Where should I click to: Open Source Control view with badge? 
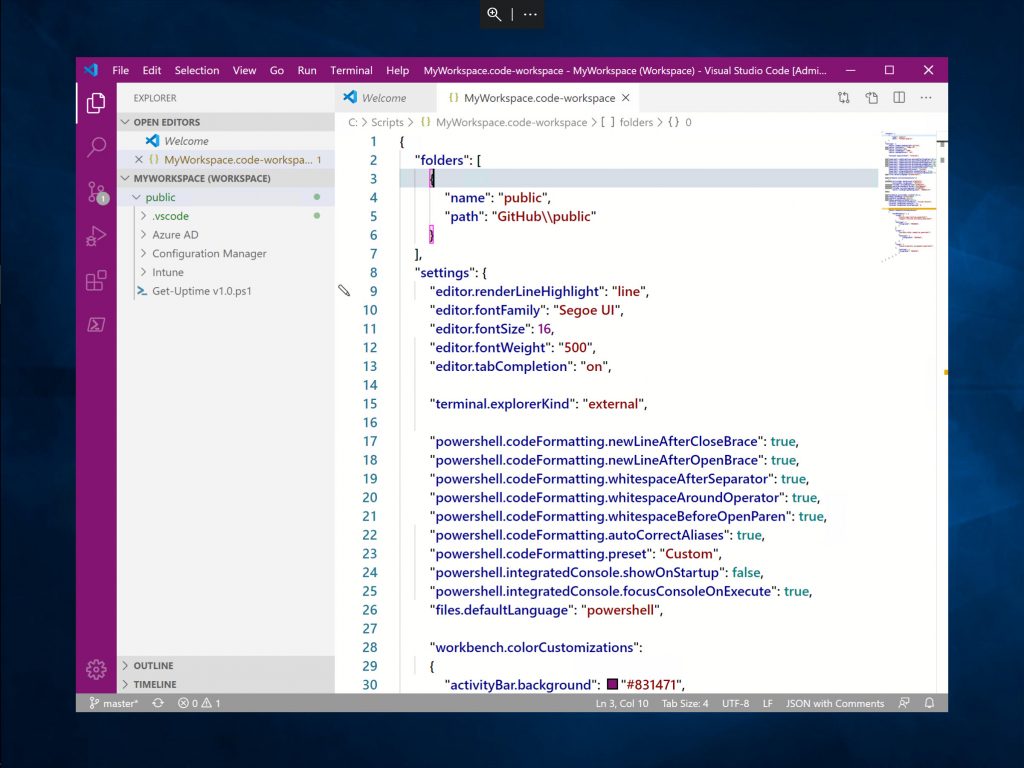pyautogui.click(x=97, y=193)
